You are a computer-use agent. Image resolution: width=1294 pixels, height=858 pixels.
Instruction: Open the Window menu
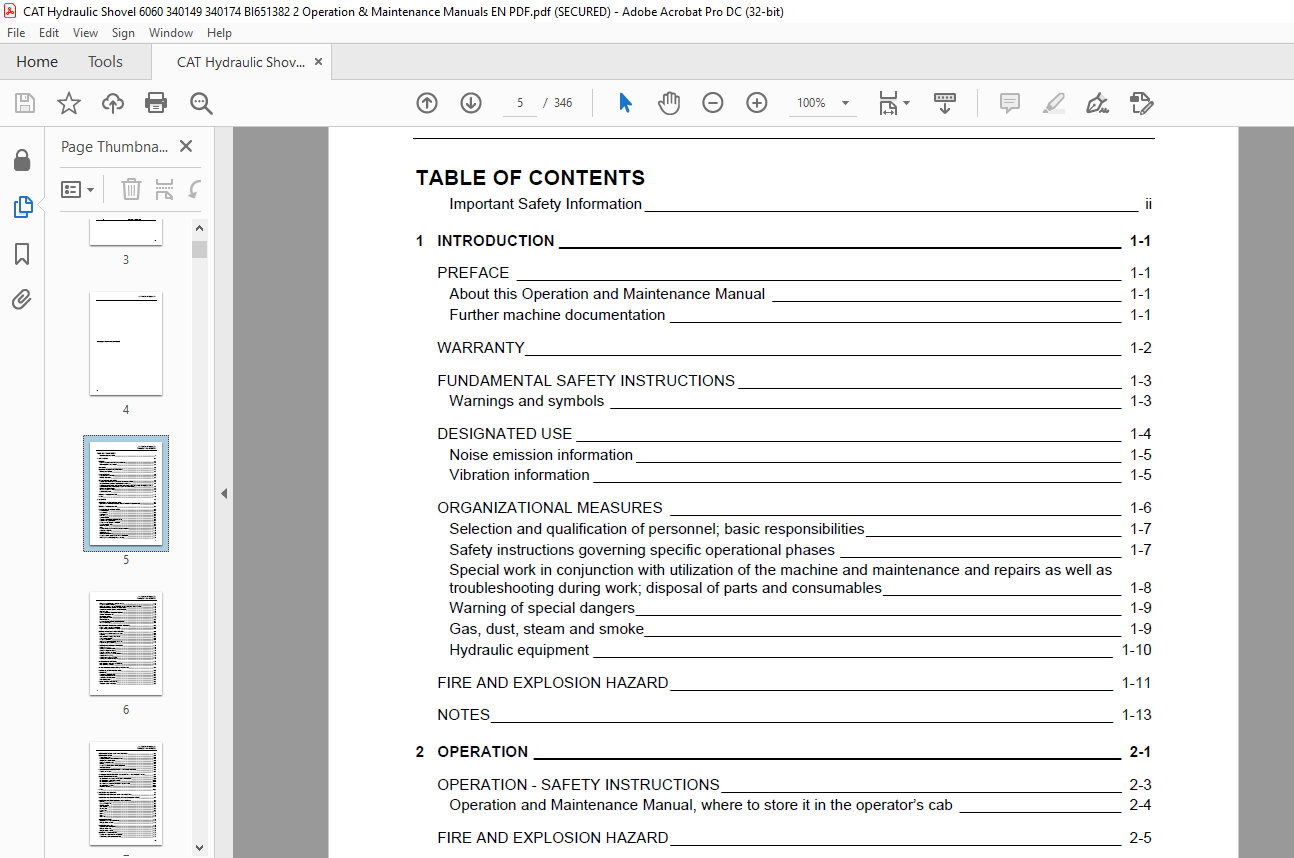pyautogui.click(x=171, y=33)
